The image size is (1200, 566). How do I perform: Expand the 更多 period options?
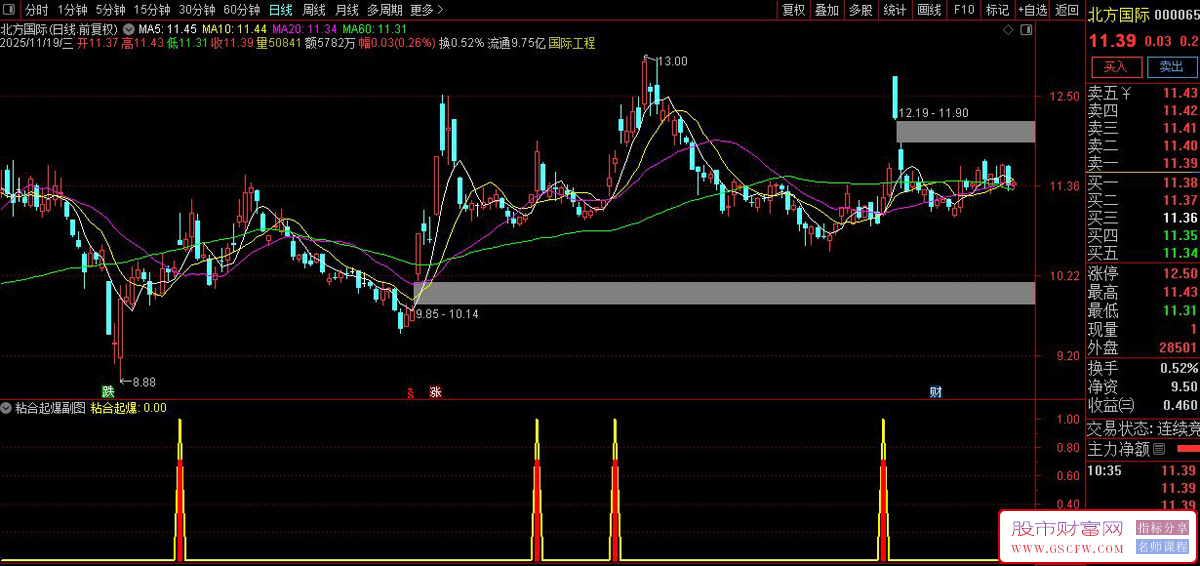click(x=427, y=10)
